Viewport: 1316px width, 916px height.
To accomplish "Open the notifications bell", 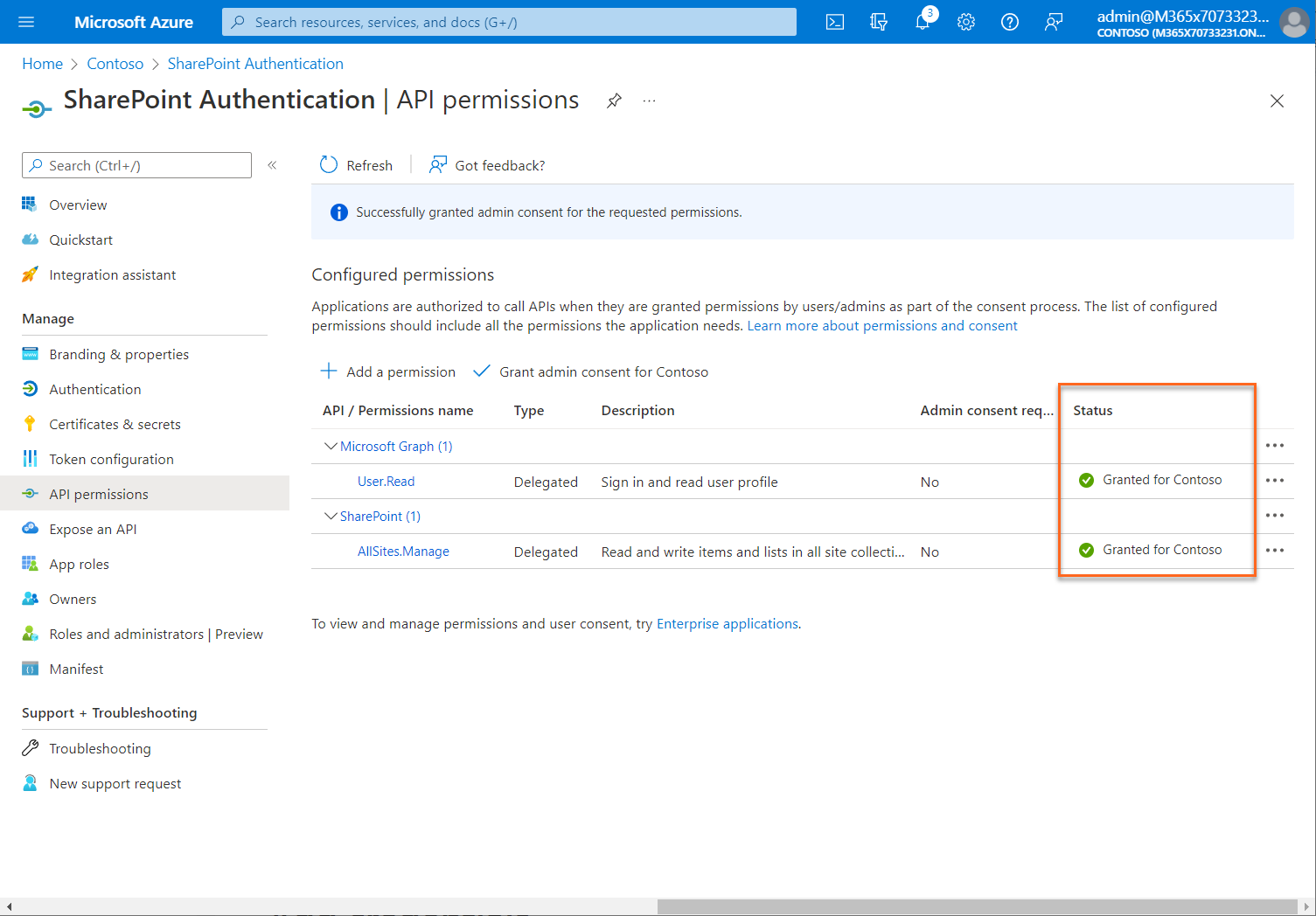I will coord(922,22).
